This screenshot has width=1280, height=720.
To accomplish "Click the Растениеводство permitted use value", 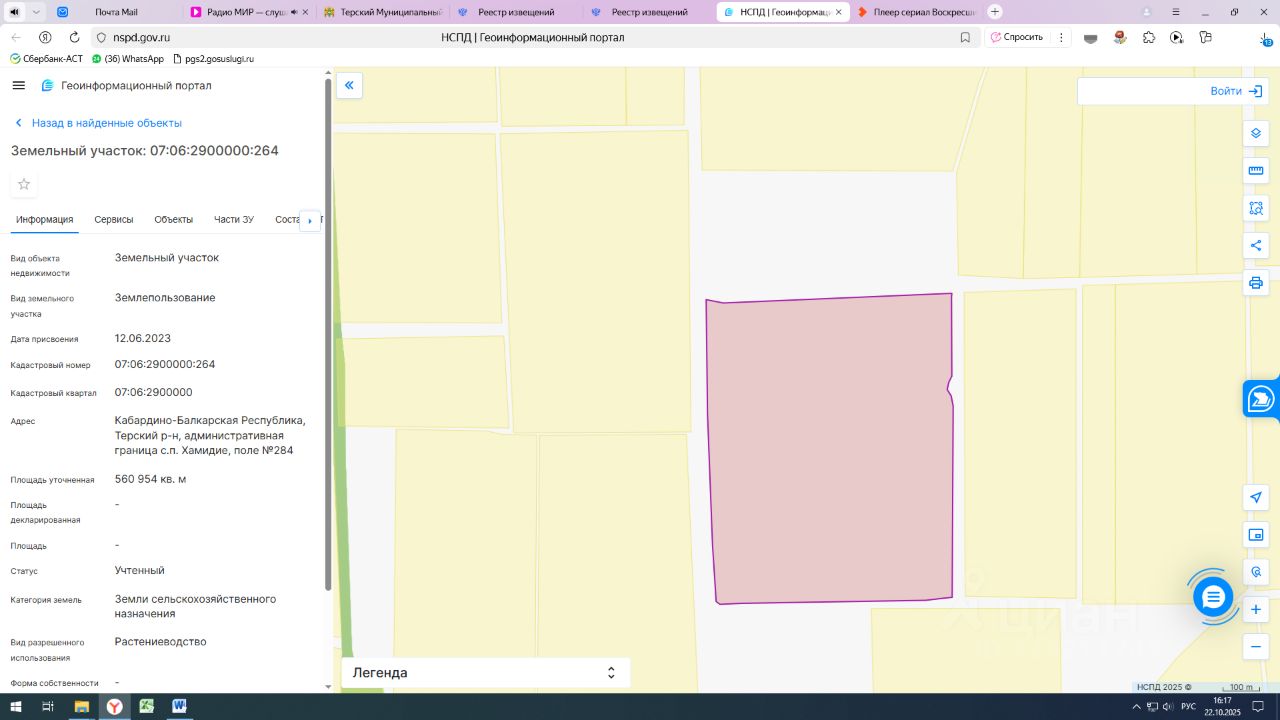I will coord(161,642).
